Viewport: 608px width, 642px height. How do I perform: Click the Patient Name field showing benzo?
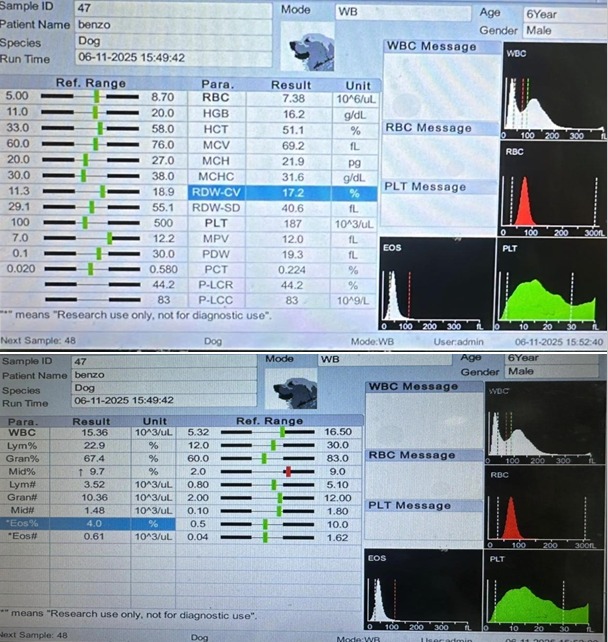pos(170,24)
